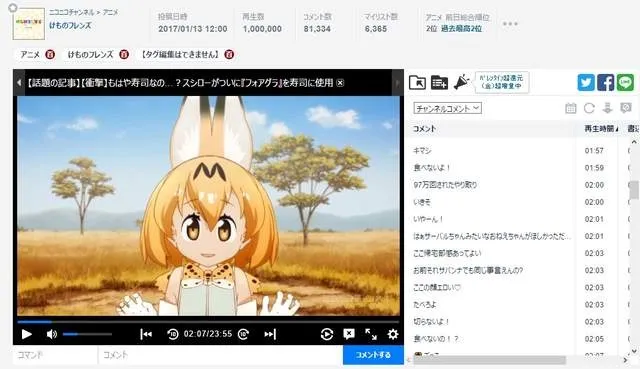Adjust the volume slider
This screenshot has width=640, height=369.
(87, 334)
